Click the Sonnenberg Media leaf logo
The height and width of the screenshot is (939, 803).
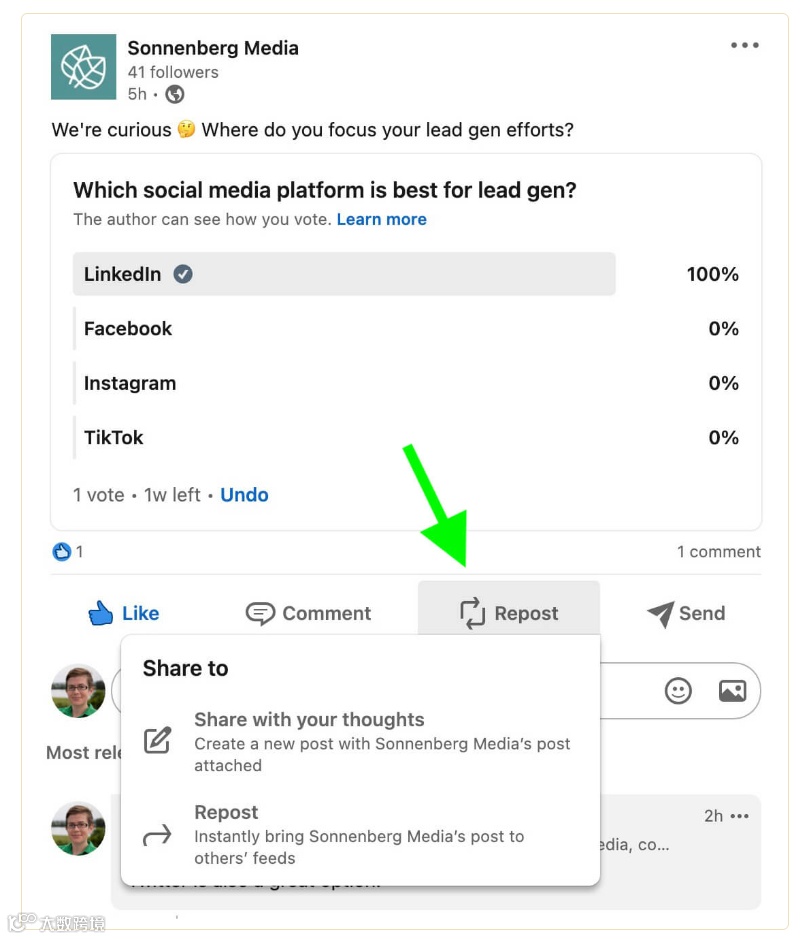coord(83,66)
